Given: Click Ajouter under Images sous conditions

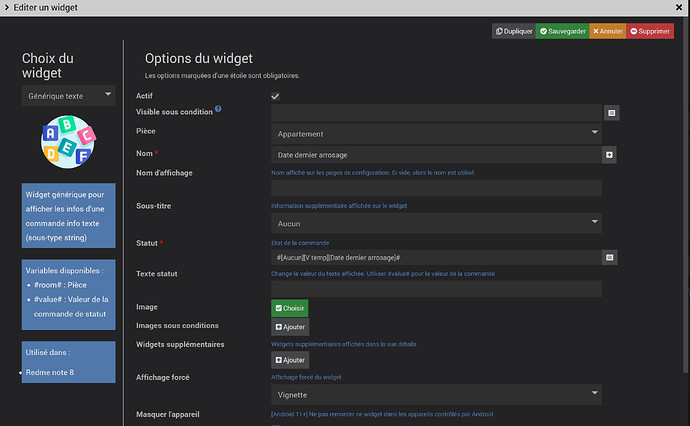Looking at the screenshot, I should pyautogui.click(x=290, y=327).
